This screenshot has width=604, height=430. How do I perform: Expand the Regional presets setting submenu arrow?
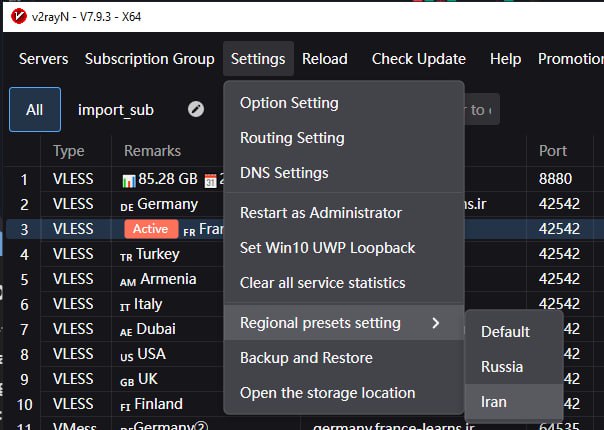(436, 323)
